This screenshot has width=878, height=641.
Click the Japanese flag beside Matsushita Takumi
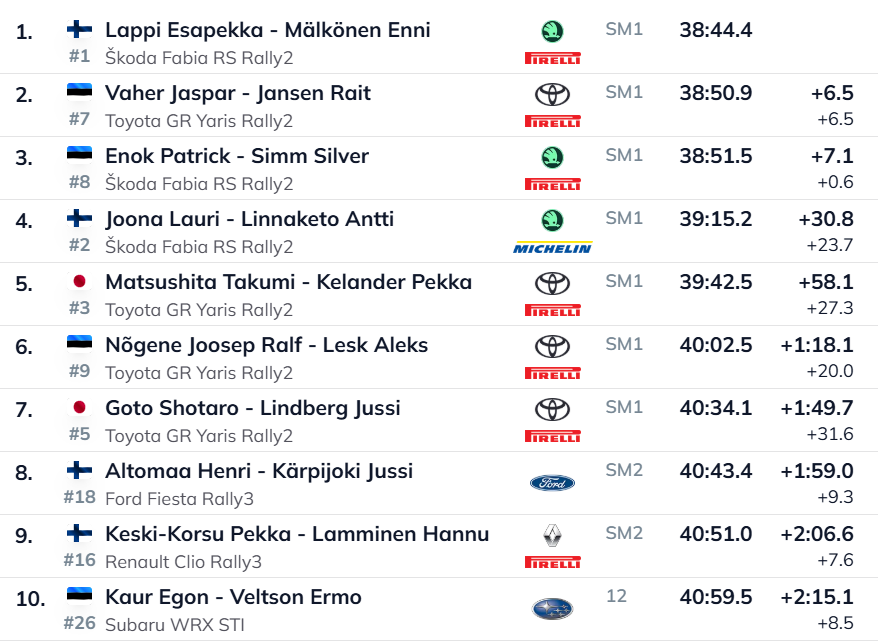79,282
